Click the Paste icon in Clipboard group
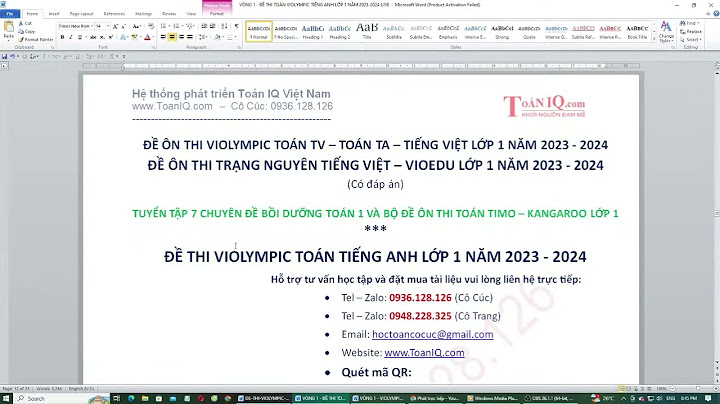The height and width of the screenshot is (404, 720). (9, 27)
